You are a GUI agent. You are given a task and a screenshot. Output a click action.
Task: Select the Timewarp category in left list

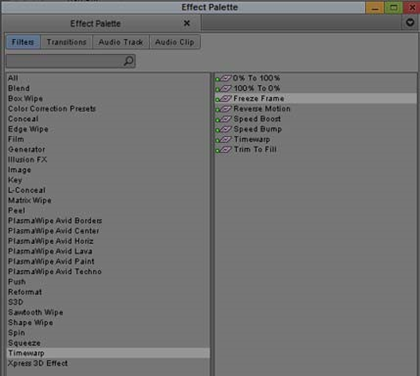(108, 353)
